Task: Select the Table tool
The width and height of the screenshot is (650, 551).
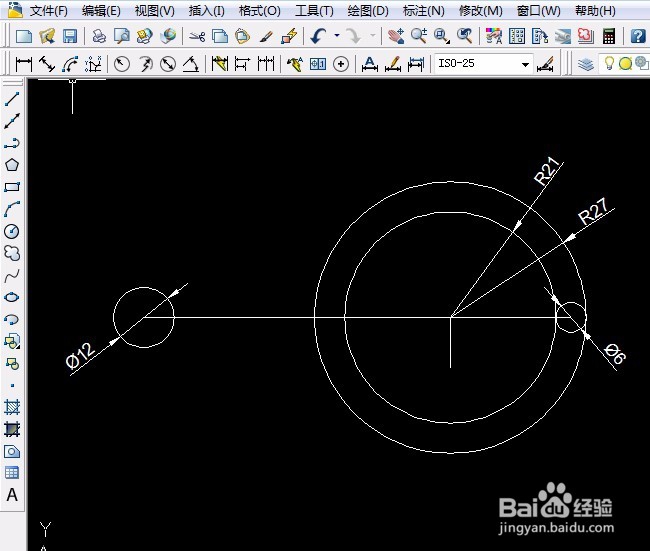Action: coord(12,472)
